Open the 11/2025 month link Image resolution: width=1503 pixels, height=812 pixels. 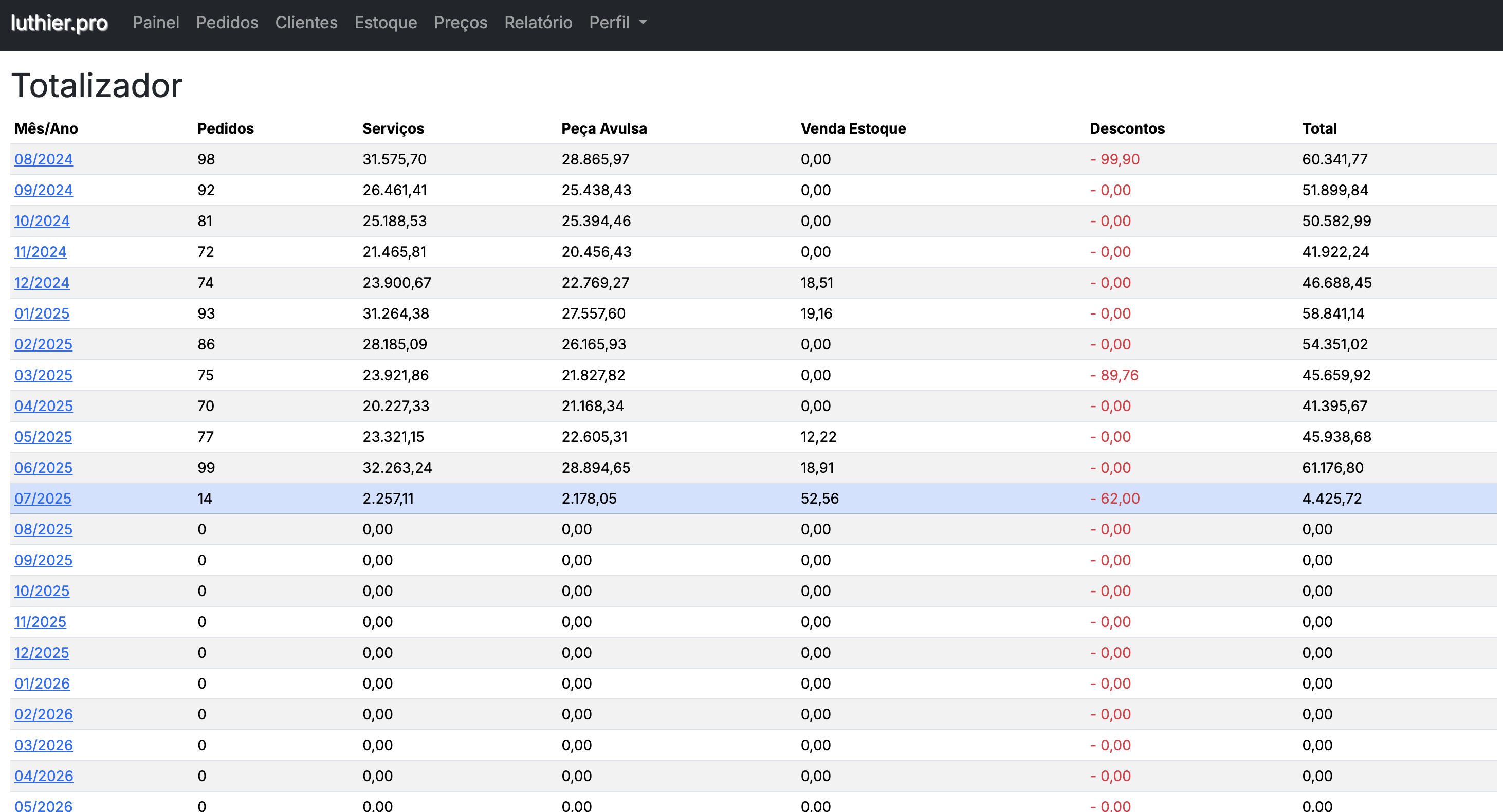[x=40, y=622]
